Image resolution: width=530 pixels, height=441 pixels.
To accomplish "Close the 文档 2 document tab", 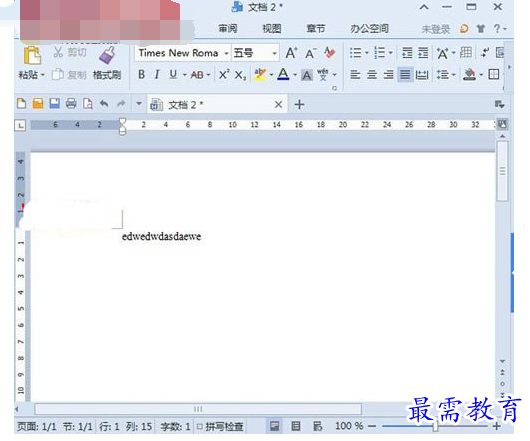I will 278,105.
